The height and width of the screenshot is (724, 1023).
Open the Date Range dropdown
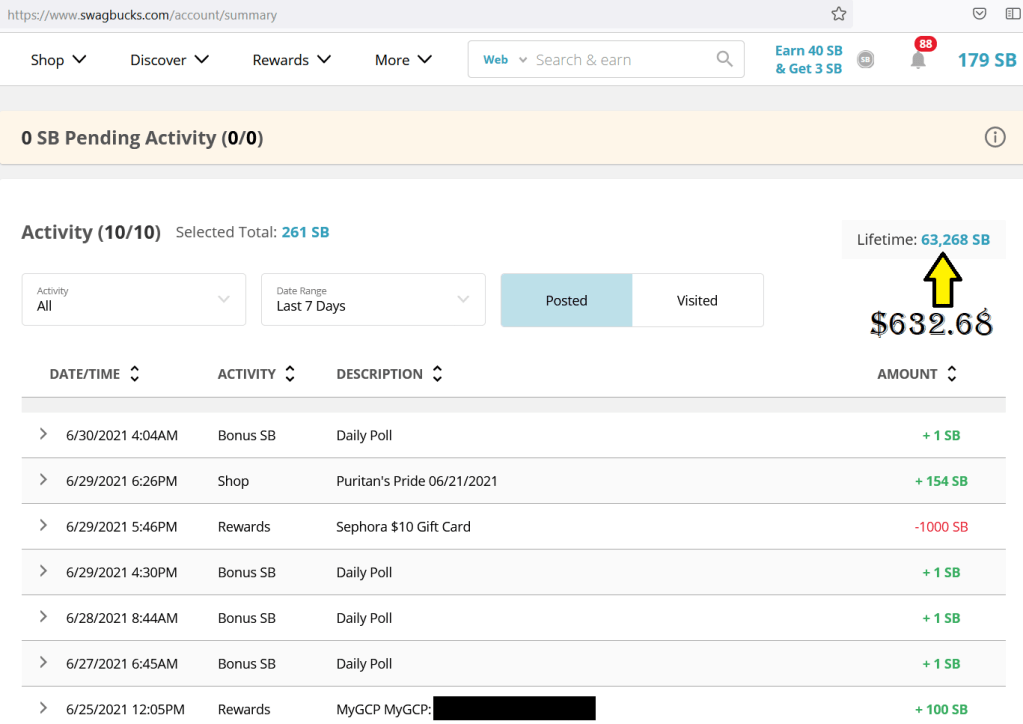tap(373, 300)
